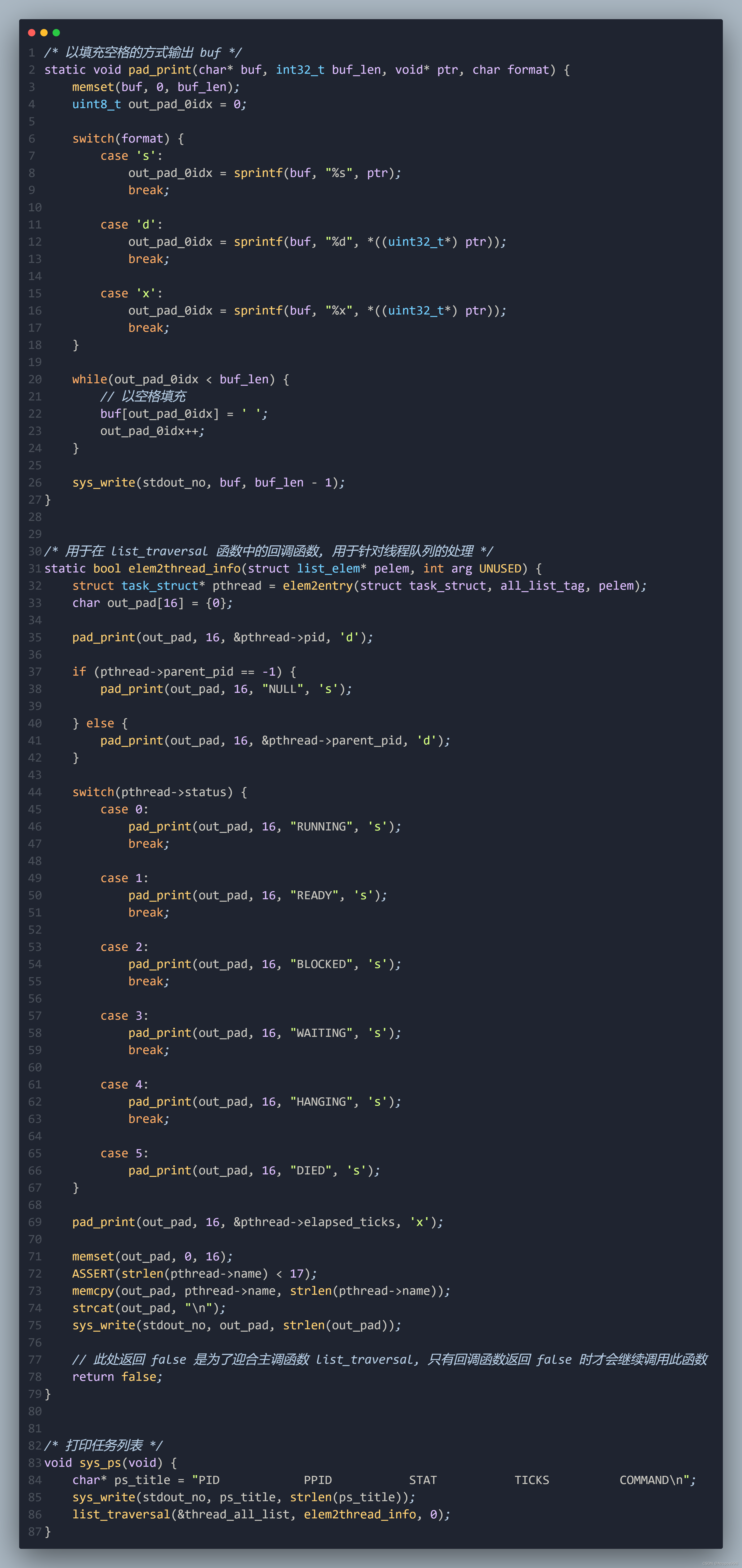
Task: Click the "READY" string
Action: click(314, 895)
